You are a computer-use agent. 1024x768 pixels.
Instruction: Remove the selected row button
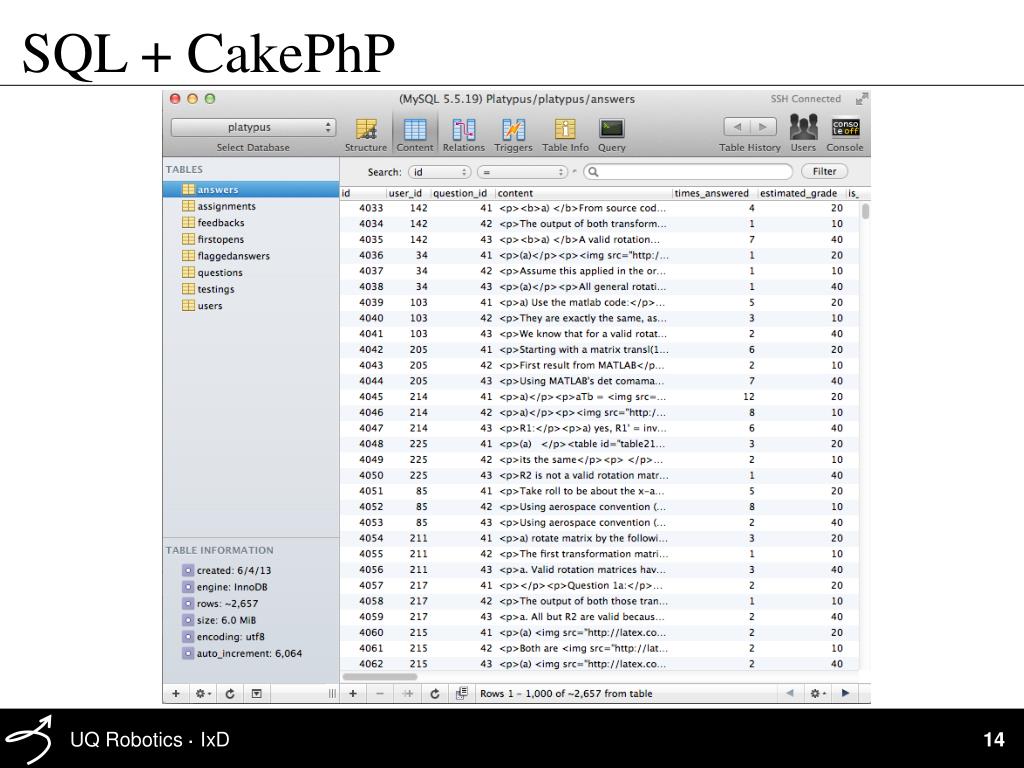[x=380, y=694]
